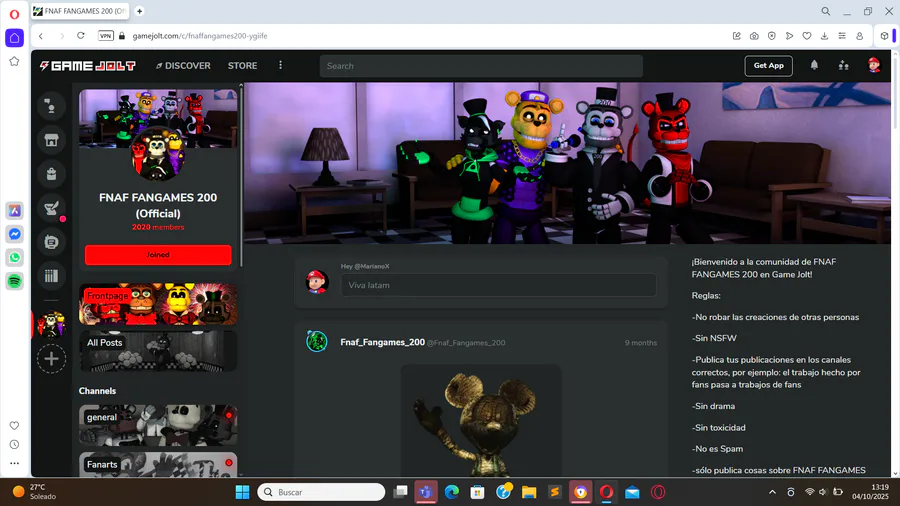Focus the Game Jolt search field

pyautogui.click(x=481, y=66)
